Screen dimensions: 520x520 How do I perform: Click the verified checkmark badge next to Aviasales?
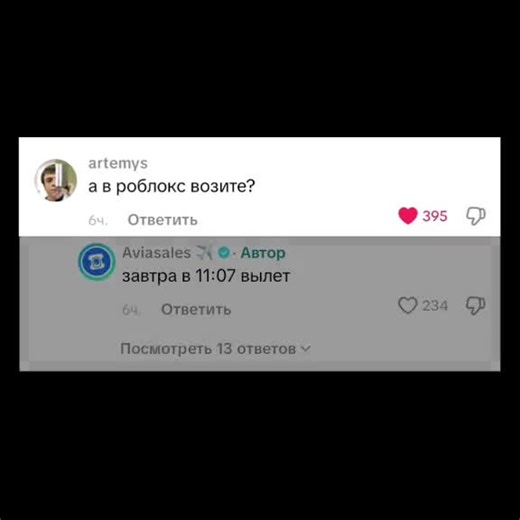(x=224, y=253)
